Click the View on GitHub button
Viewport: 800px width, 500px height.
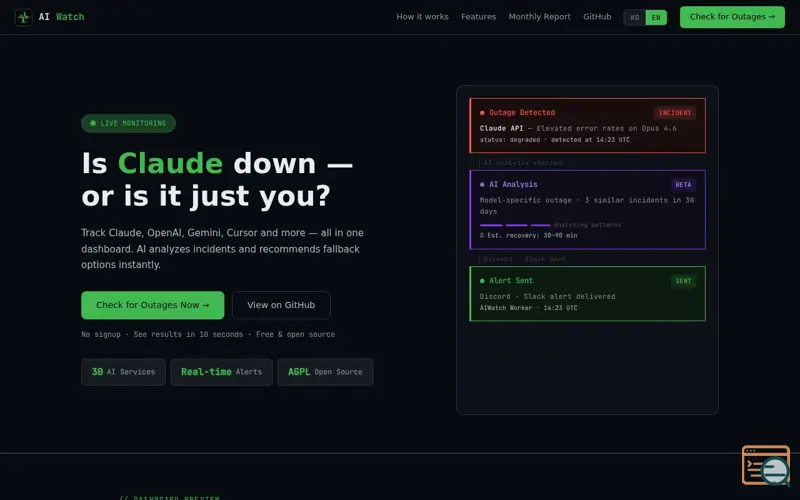click(281, 305)
